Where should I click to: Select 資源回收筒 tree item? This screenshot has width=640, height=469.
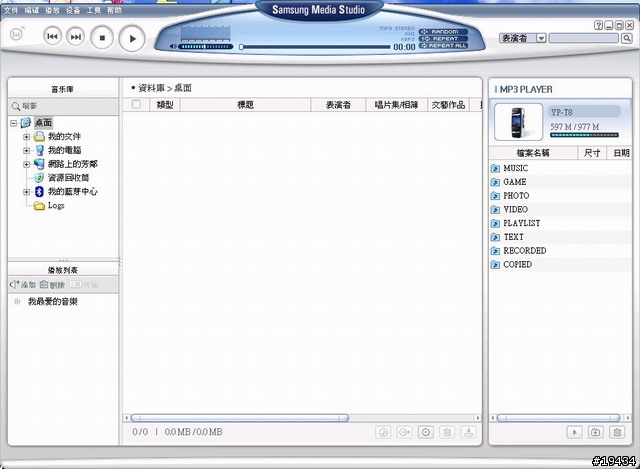pyautogui.click(x=68, y=178)
